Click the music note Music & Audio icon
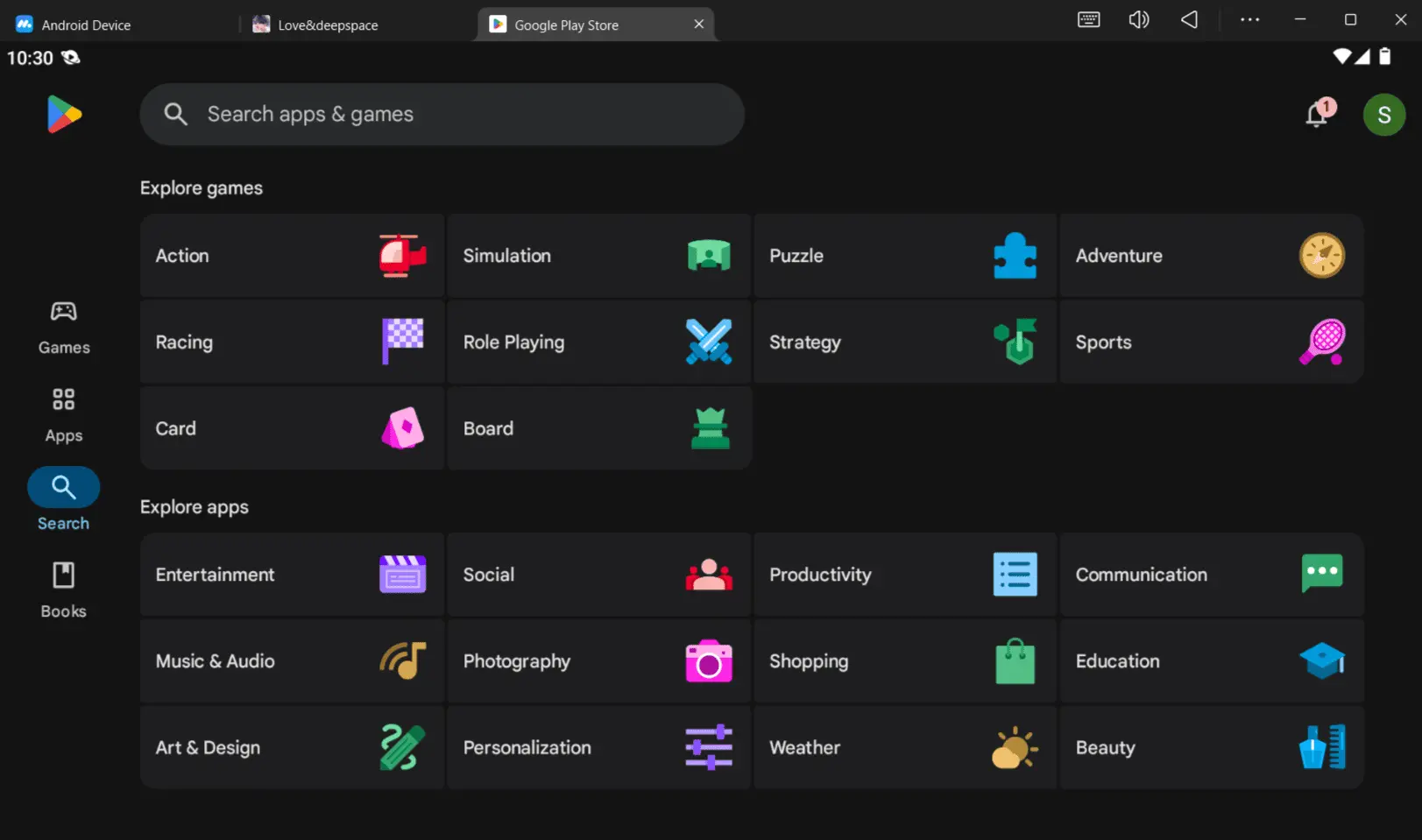1422x840 pixels. point(402,661)
